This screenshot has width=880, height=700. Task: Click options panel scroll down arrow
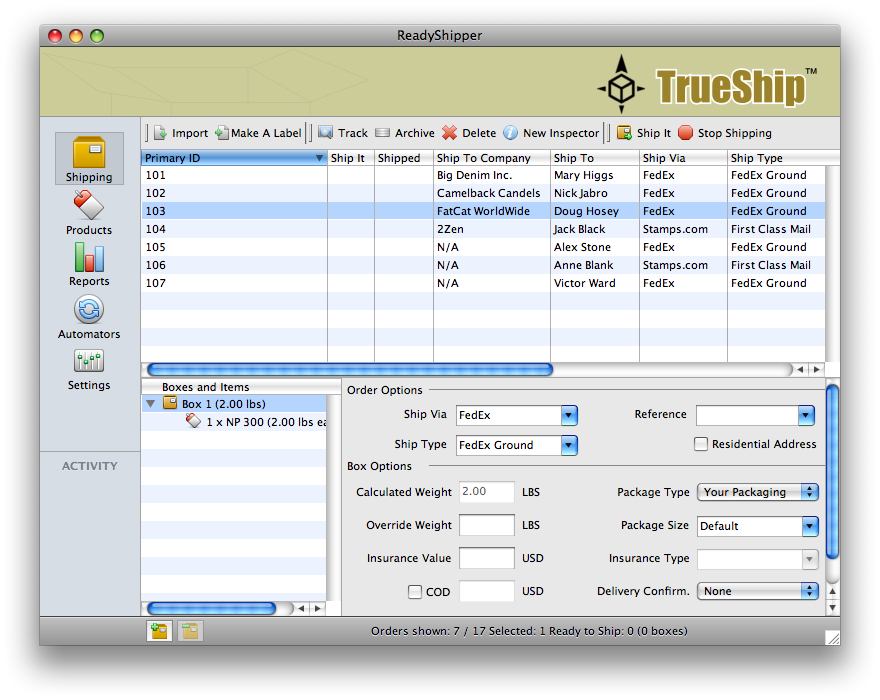[833, 607]
